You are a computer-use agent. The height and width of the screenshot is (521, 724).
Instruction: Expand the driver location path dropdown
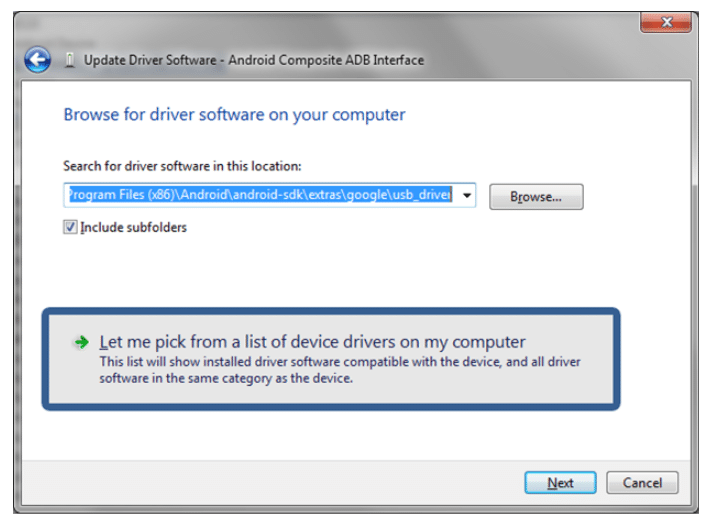coord(467,196)
